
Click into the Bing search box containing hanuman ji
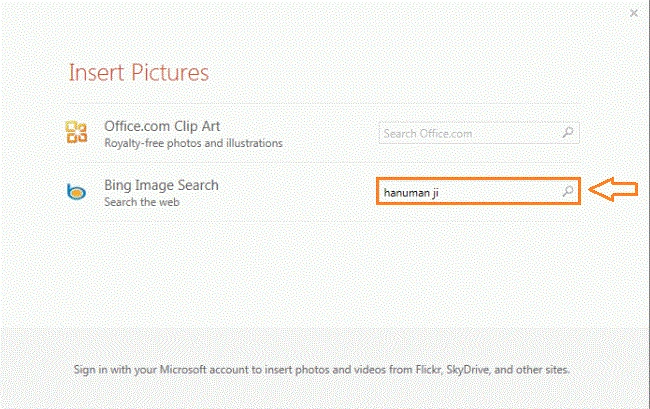click(478, 191)
